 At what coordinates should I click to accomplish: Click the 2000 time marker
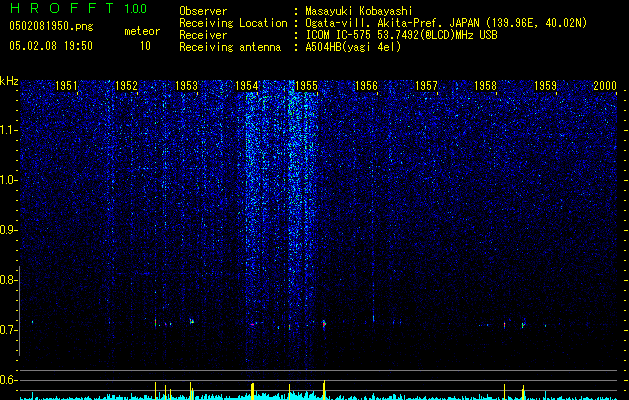tap(605, 86)
